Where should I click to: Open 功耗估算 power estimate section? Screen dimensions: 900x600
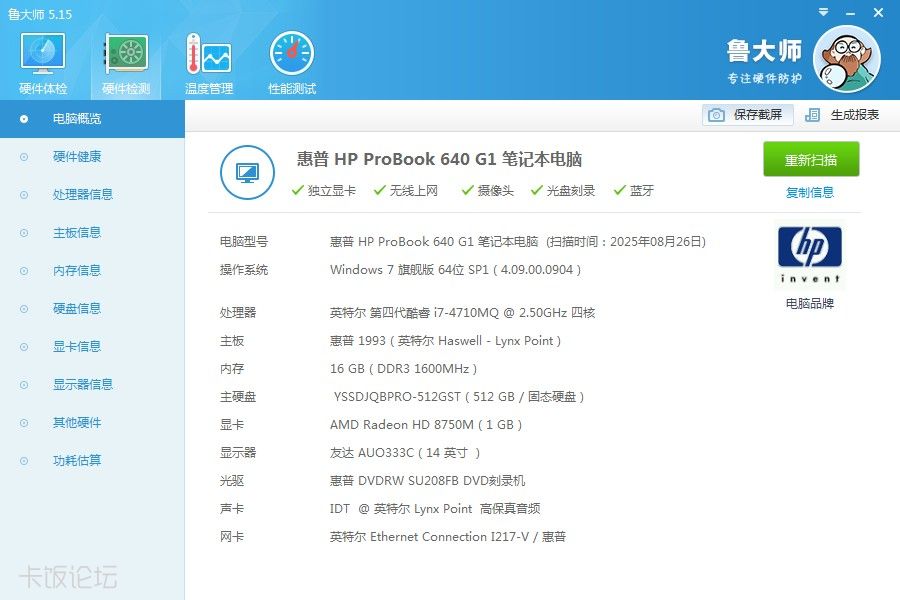click(77, 461)
